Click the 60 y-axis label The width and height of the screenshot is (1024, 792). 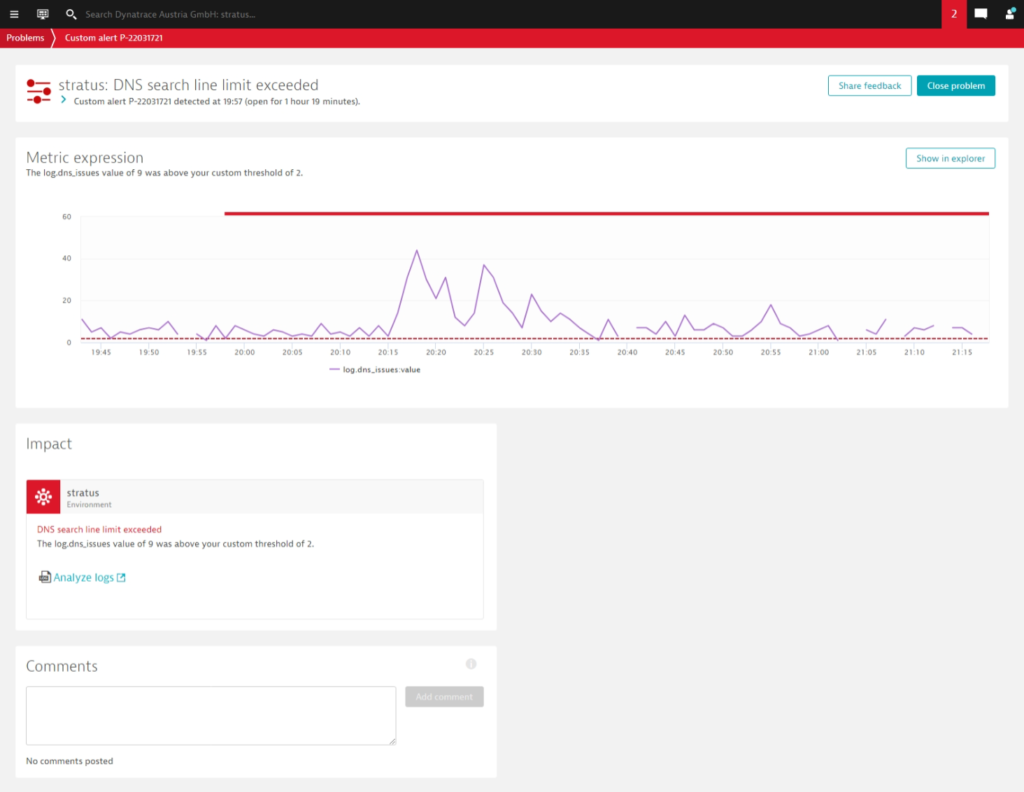(x=67, y=217)
